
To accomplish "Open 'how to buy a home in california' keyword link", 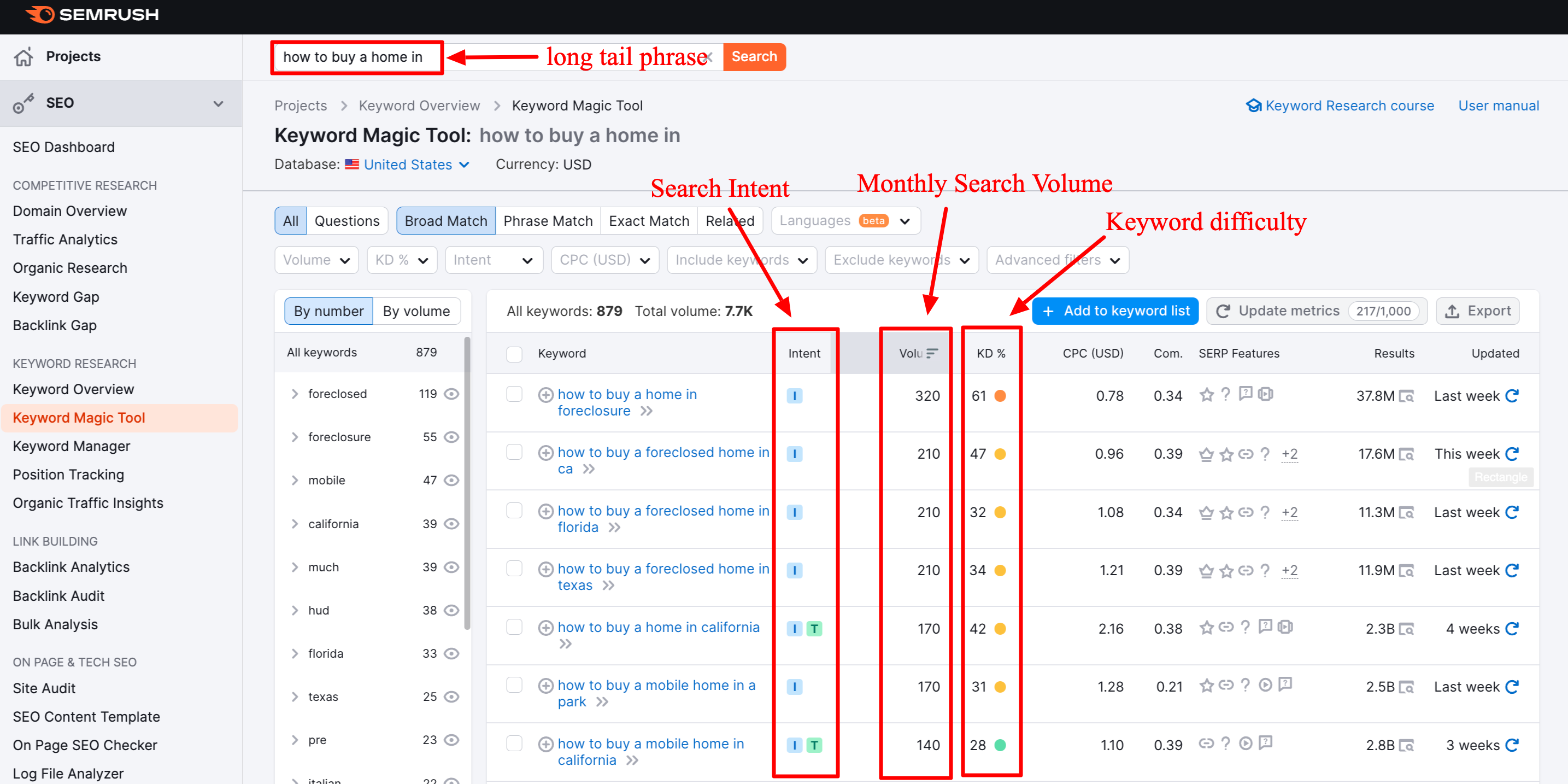I will 659,628.
